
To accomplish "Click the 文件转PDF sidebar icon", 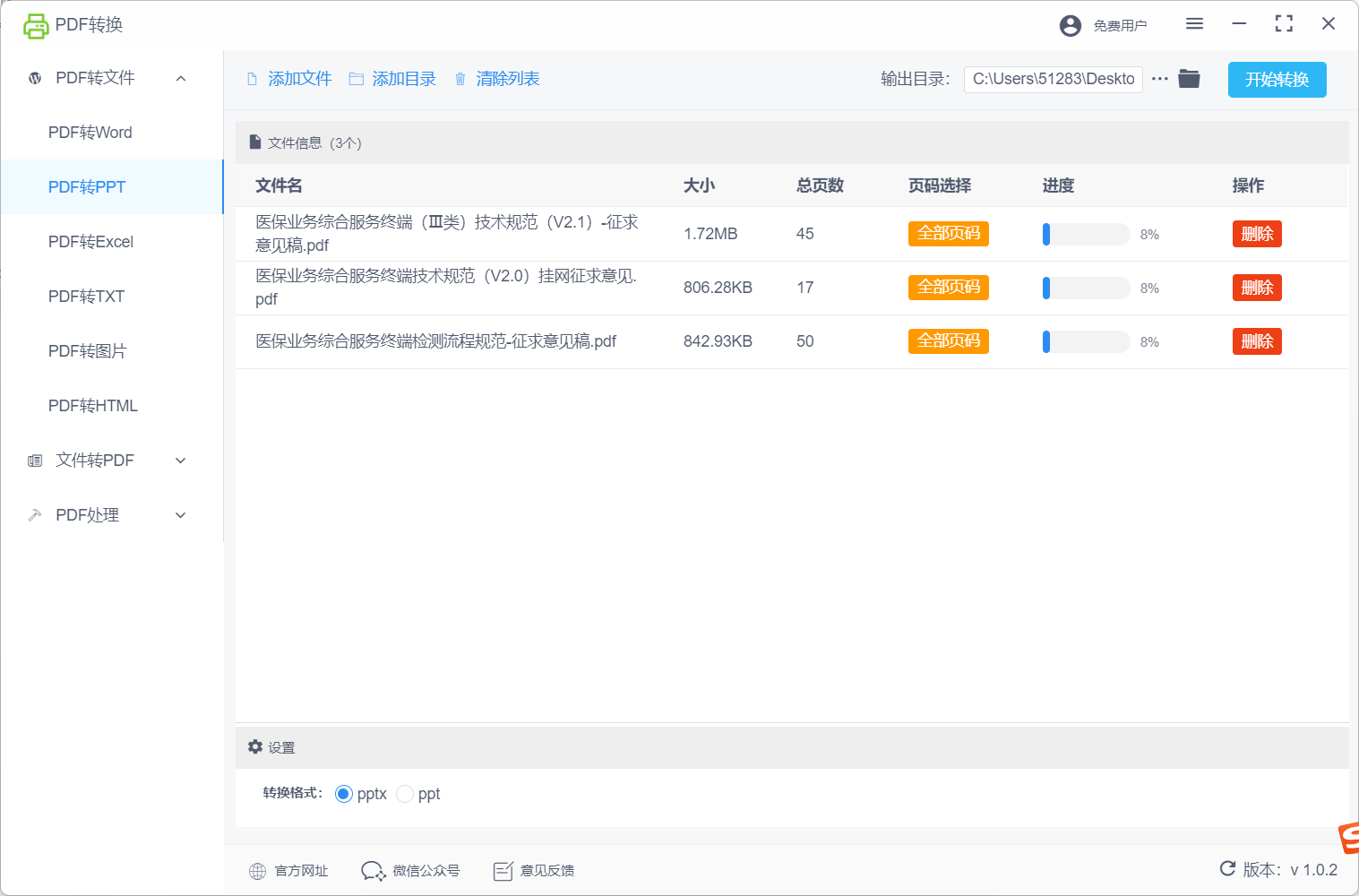I will tap(35, 461).
